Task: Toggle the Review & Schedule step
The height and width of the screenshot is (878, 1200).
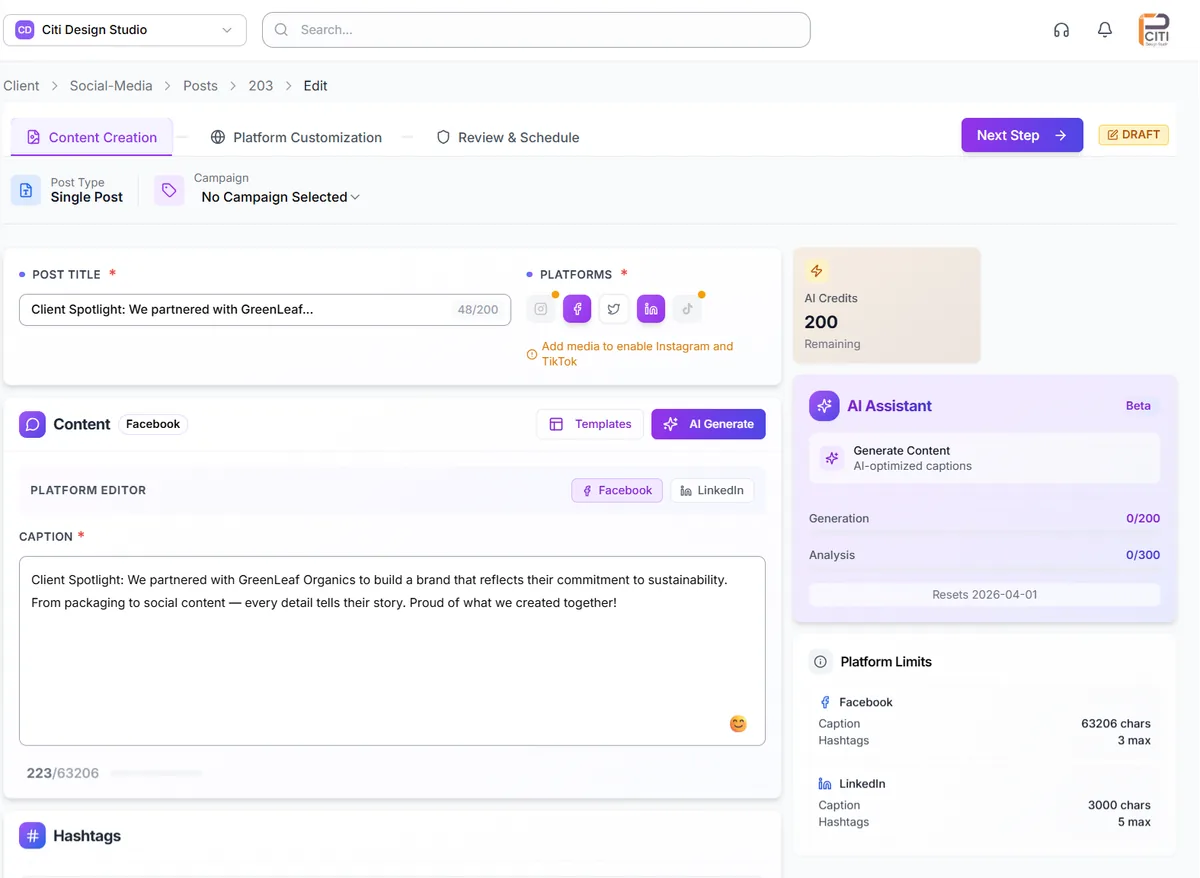Action: click(x=507, y=137)
